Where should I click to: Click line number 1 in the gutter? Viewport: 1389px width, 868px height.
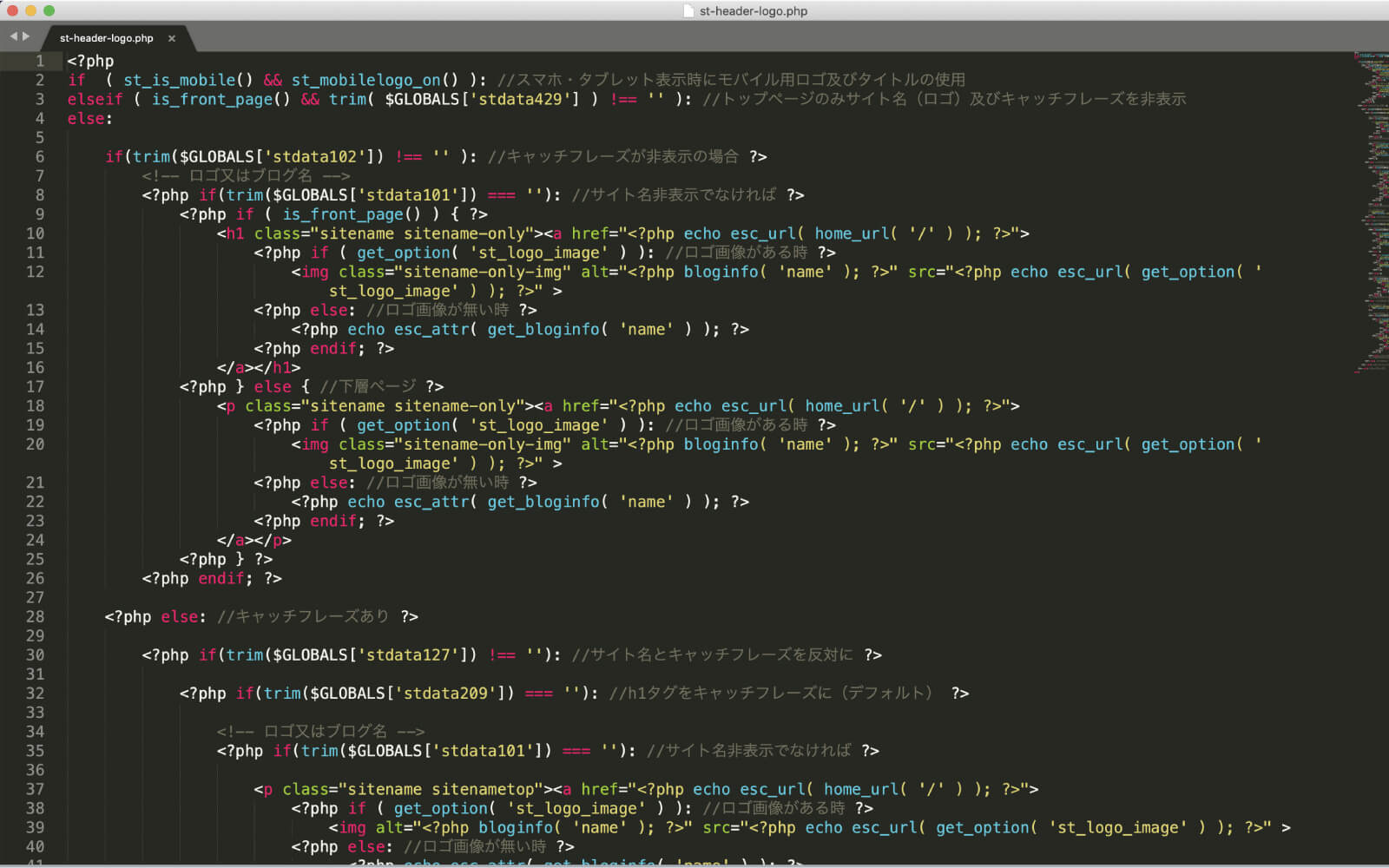click(x=39, y=61)
